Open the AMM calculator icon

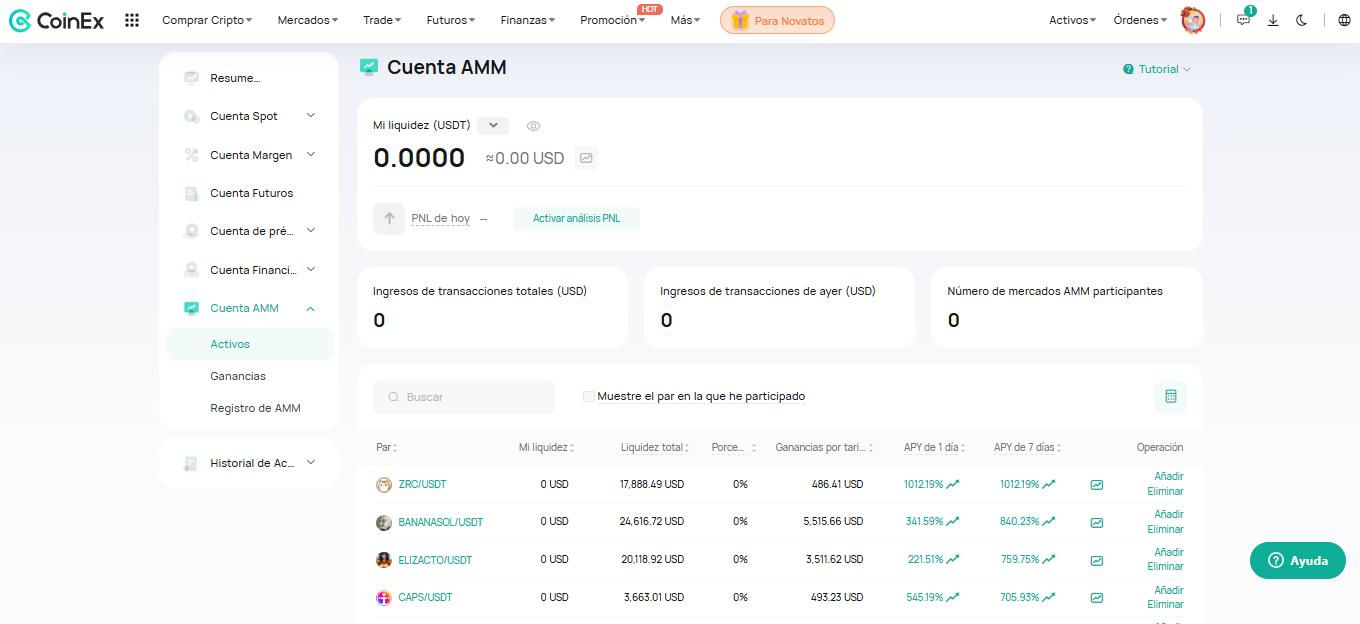(1170, 397)
